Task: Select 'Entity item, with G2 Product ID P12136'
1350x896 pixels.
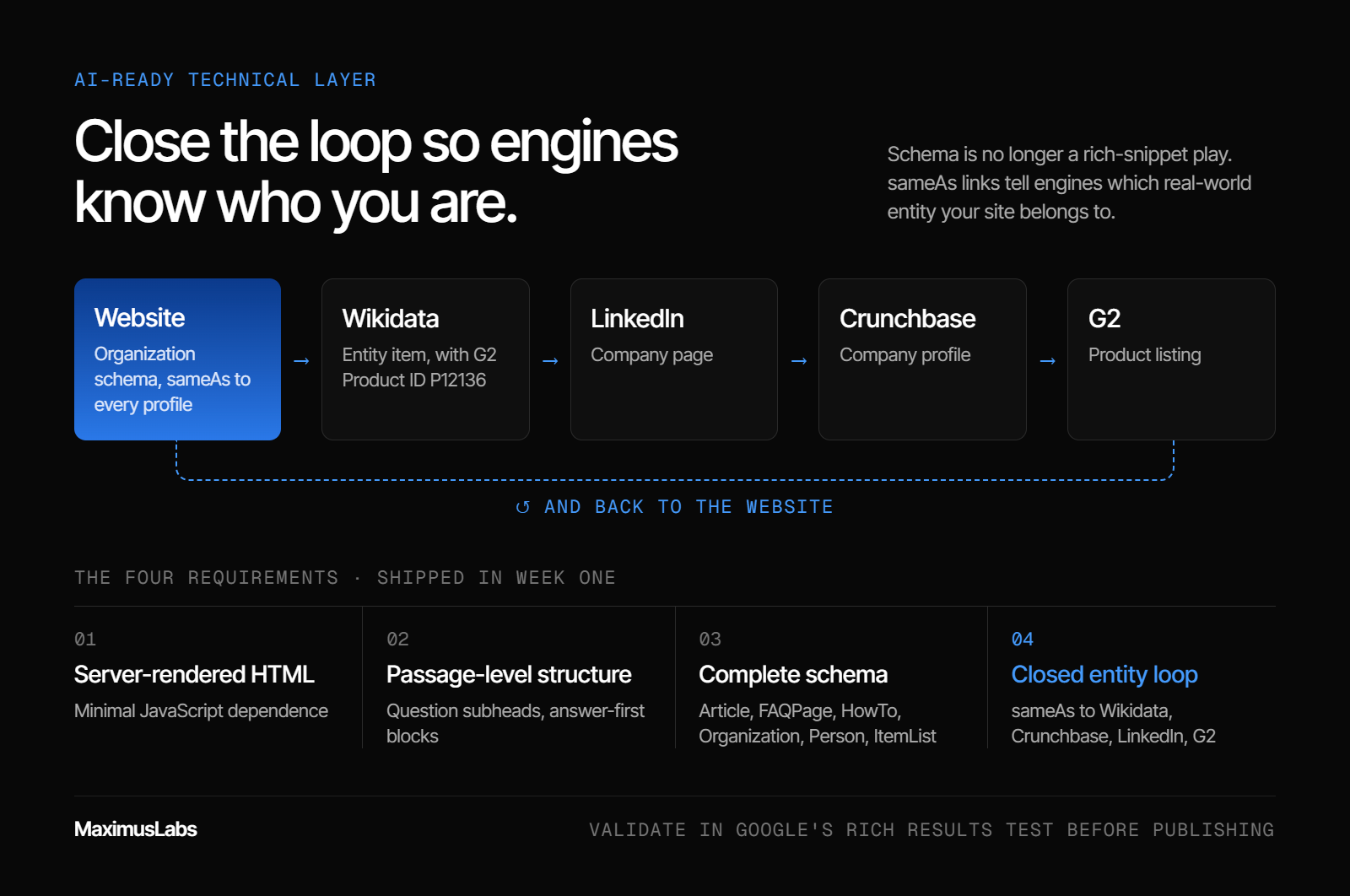Action: (x=419, y=368)
